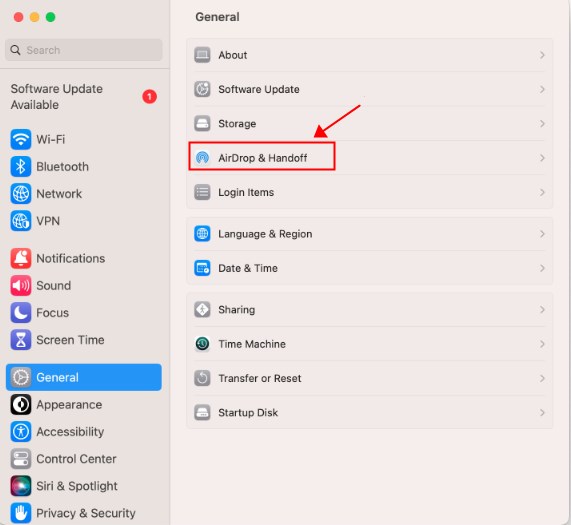The height and width of the screenshot is (525, 571).
Task: Click the Sharing icon
Action: pyautogui.click(x=202, y=310)
